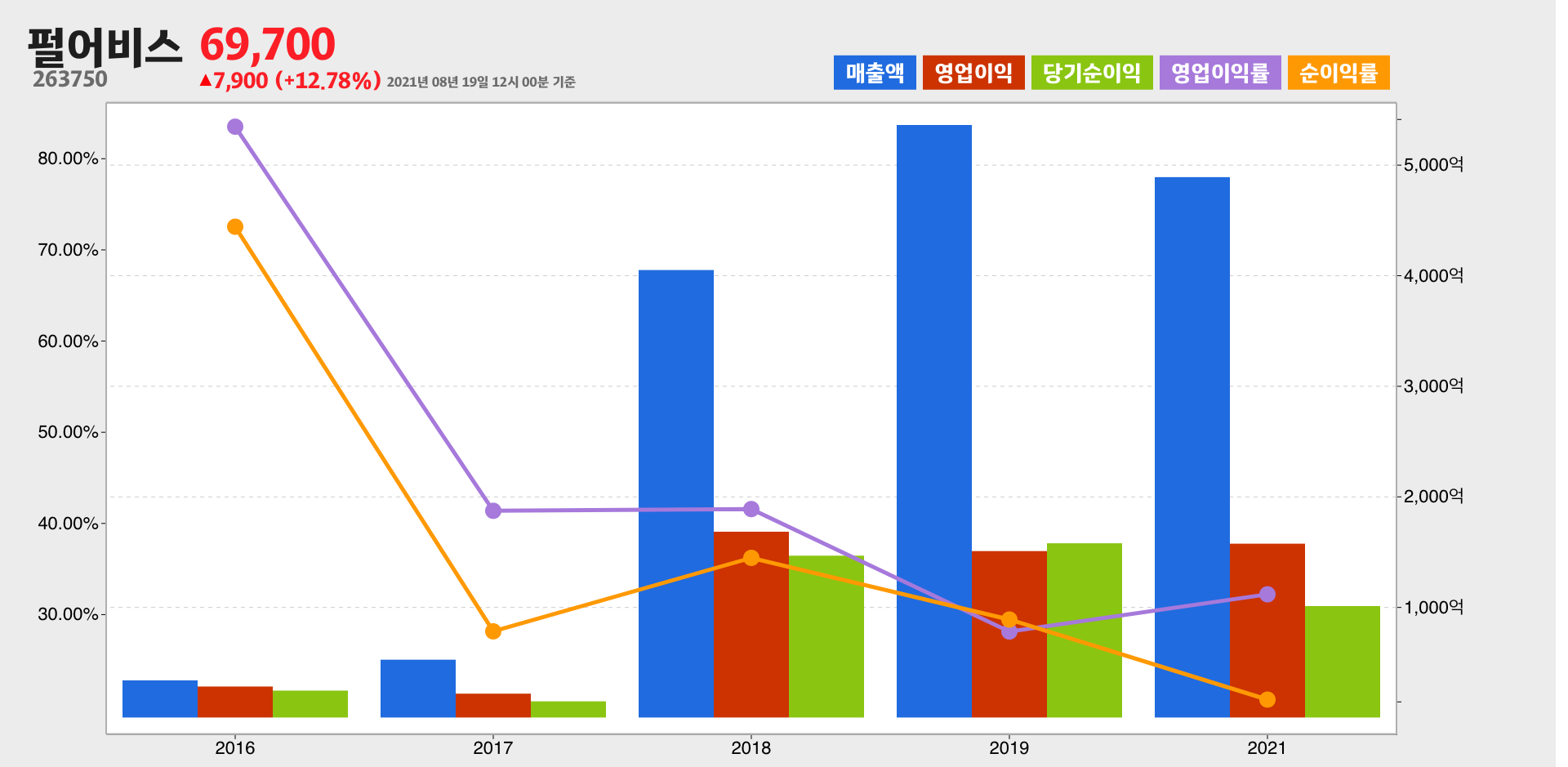Click the 2018 red 영업이익 bar
Image resolution: width=1568 pixels, height=767 pixels.
751,625
